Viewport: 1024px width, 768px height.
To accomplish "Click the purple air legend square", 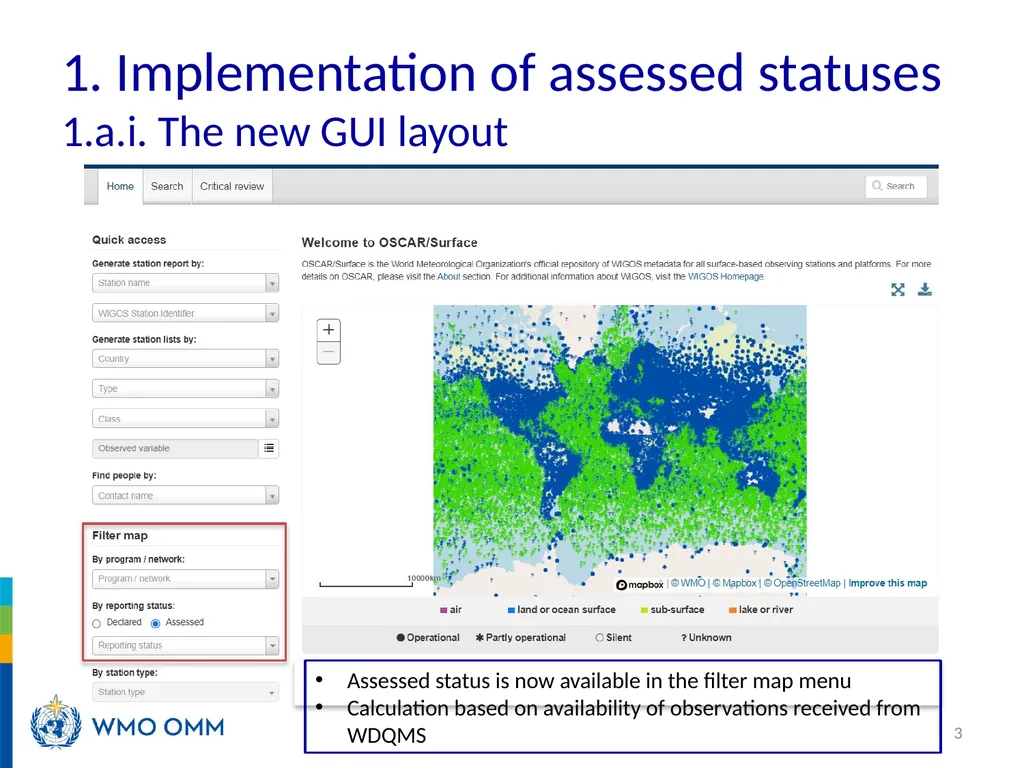I will click(443, 610).
